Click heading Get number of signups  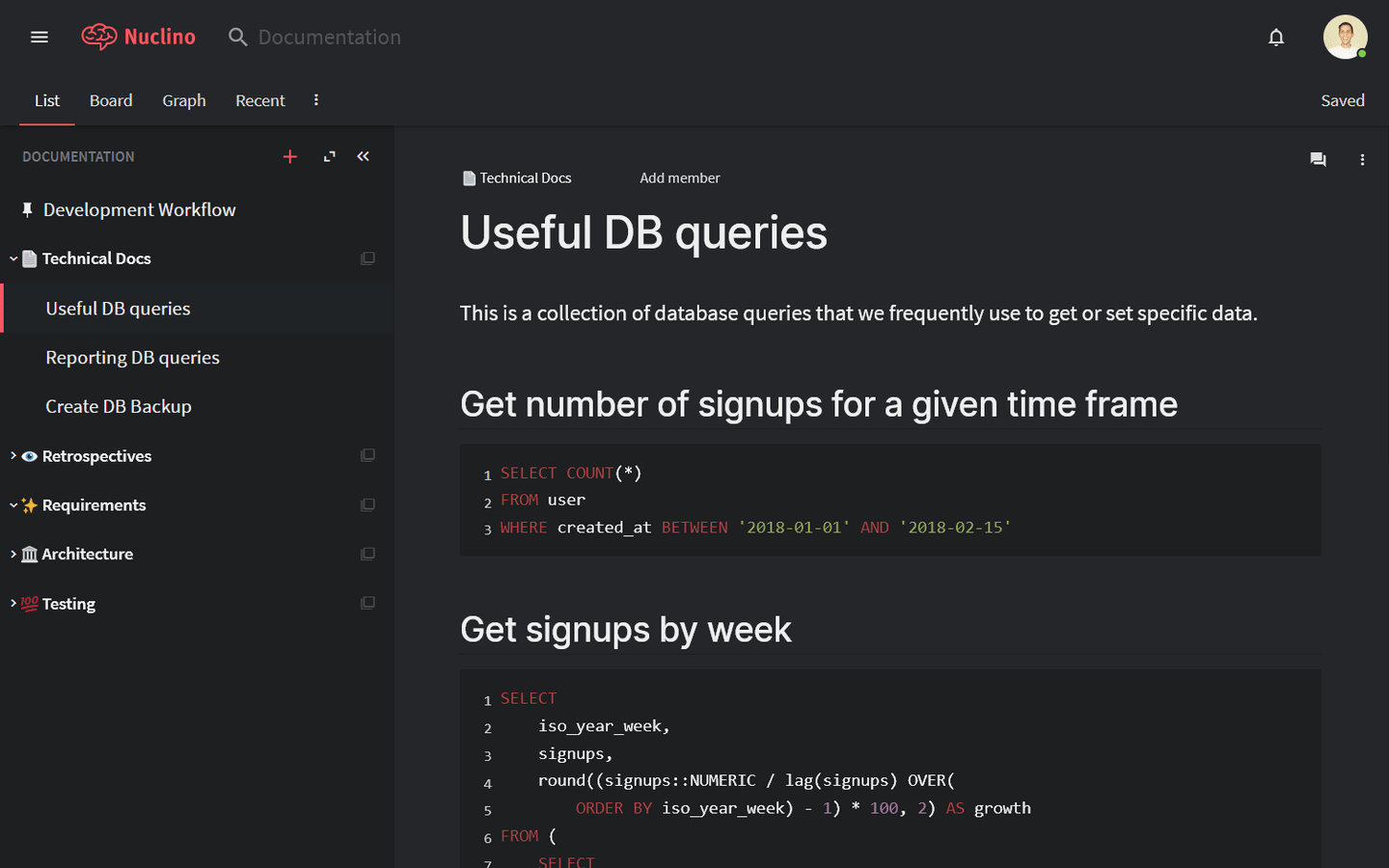tap(819, 404)
